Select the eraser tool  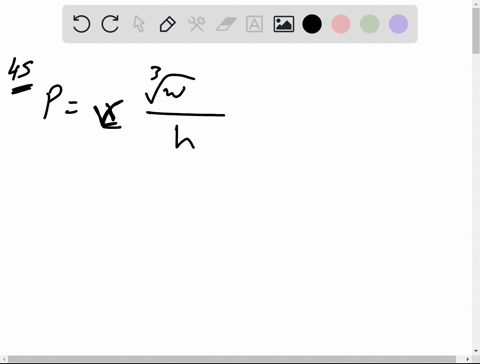tap(226, 24)
